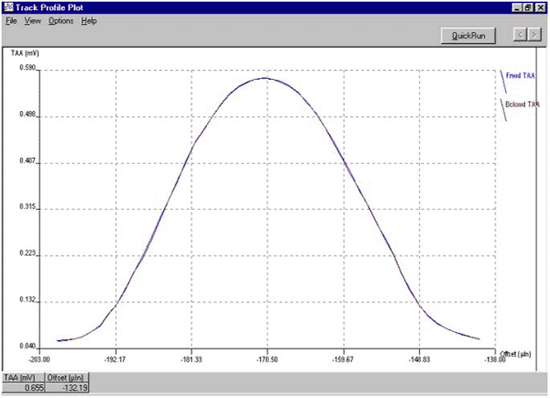
Task: Minimize the Track Profile Plot window
Action: [516, 7]
